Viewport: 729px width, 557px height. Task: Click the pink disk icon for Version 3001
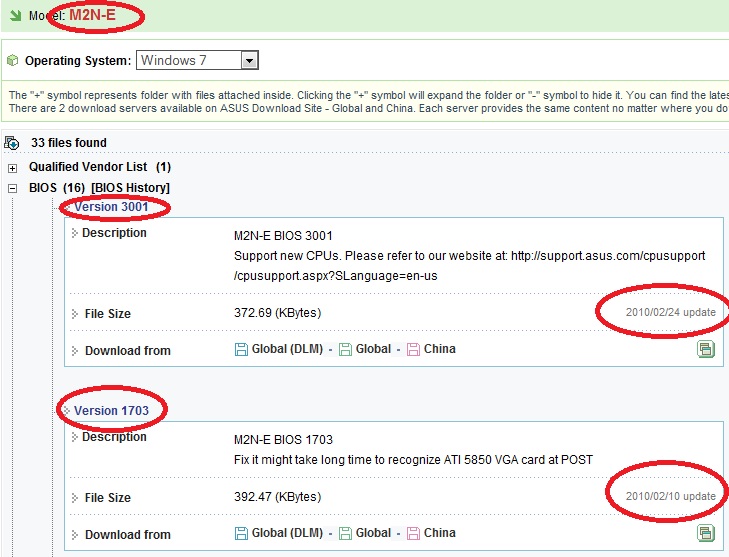413,349
